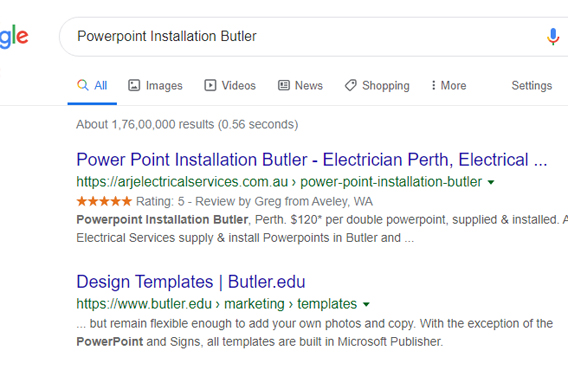The image size is (568, 375).
Task: Click the Images tab picture icon
Action: tap(134, 86)
